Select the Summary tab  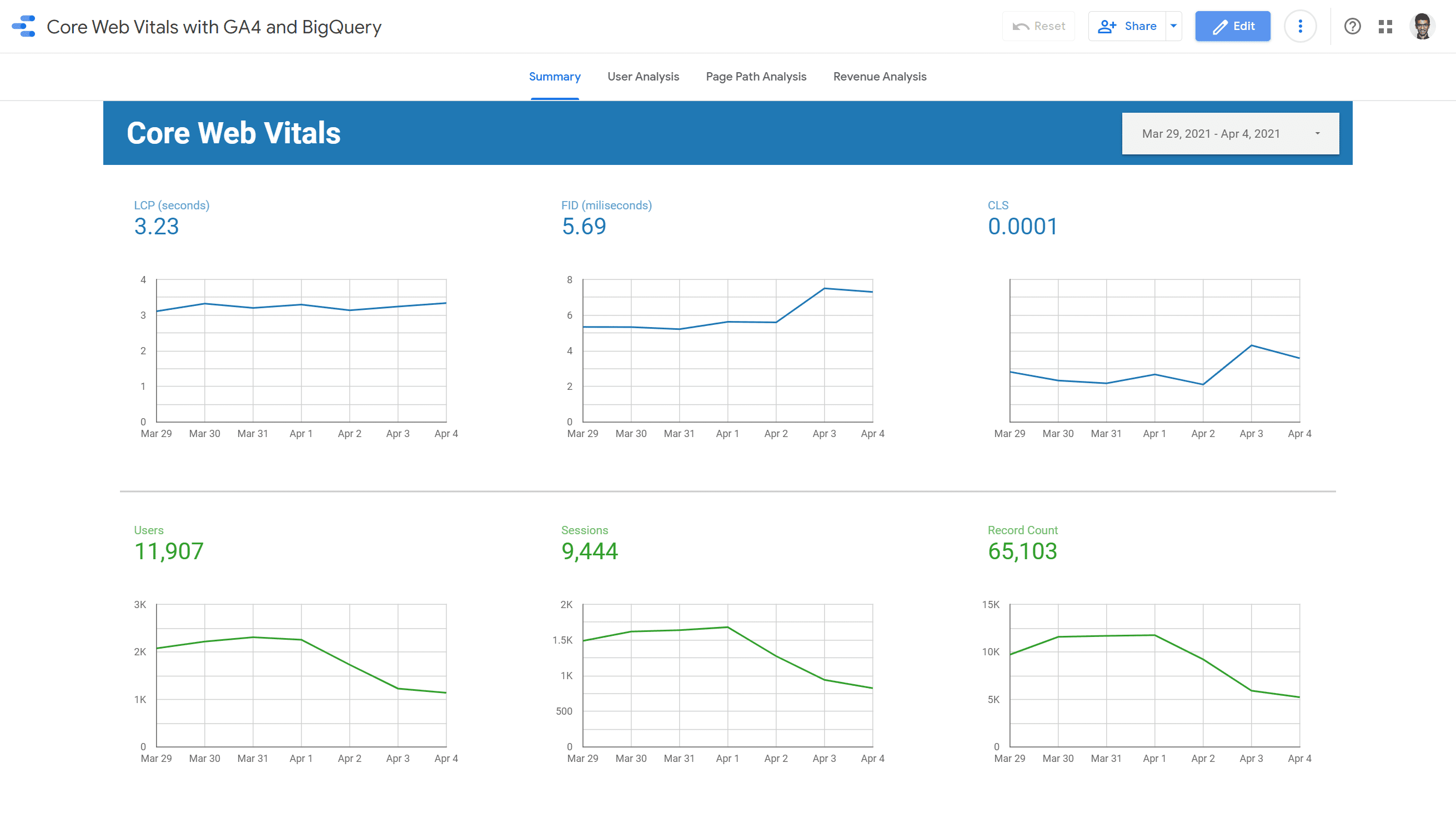(555, 76)
